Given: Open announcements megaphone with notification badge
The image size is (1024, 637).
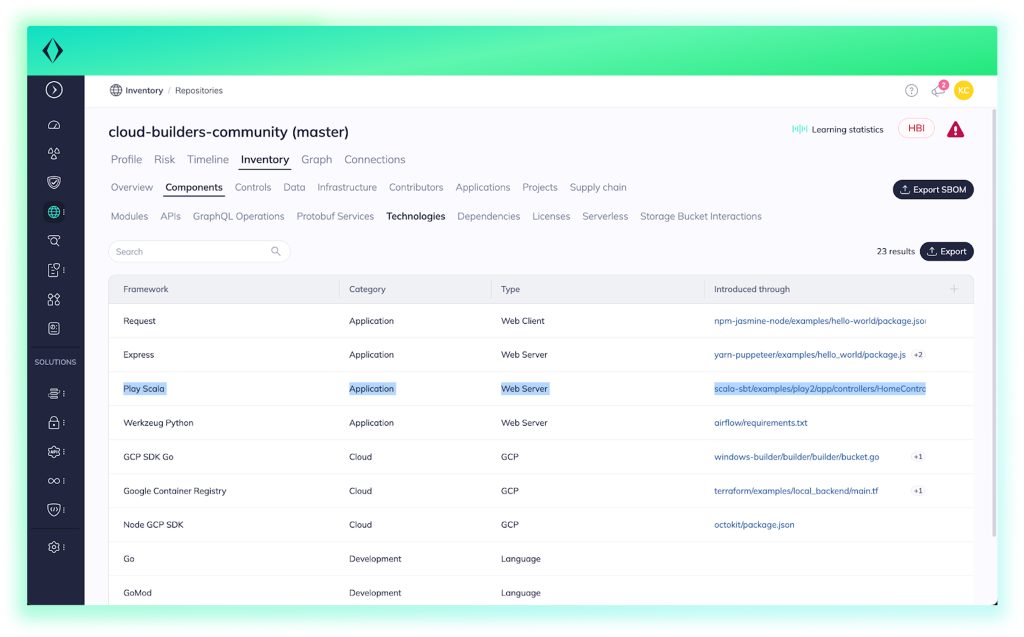Looking at the screenshot, I should point(938,90).
